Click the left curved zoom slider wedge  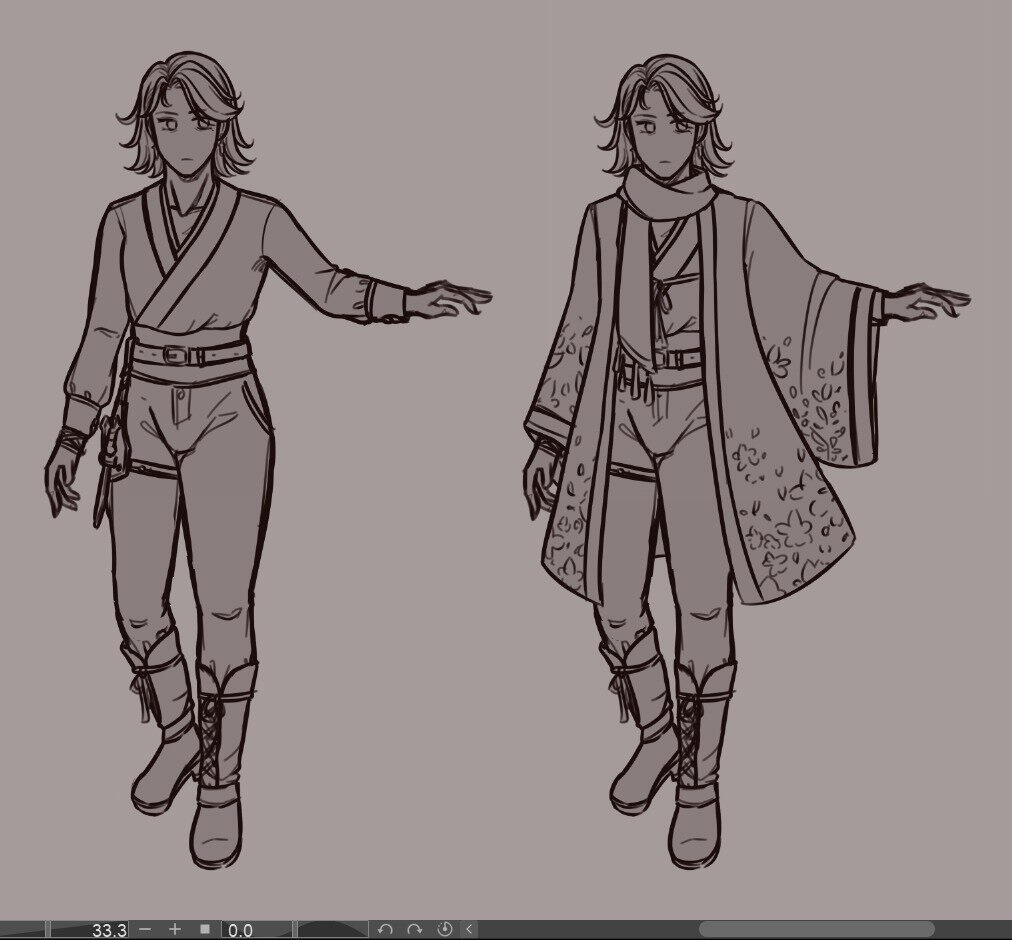[x=25, y=928]
